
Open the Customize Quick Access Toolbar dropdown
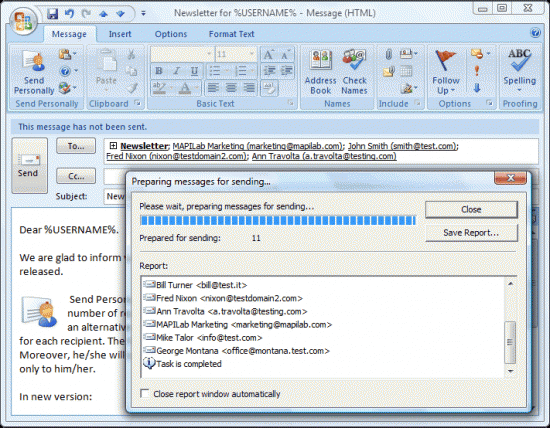[143, 14]
